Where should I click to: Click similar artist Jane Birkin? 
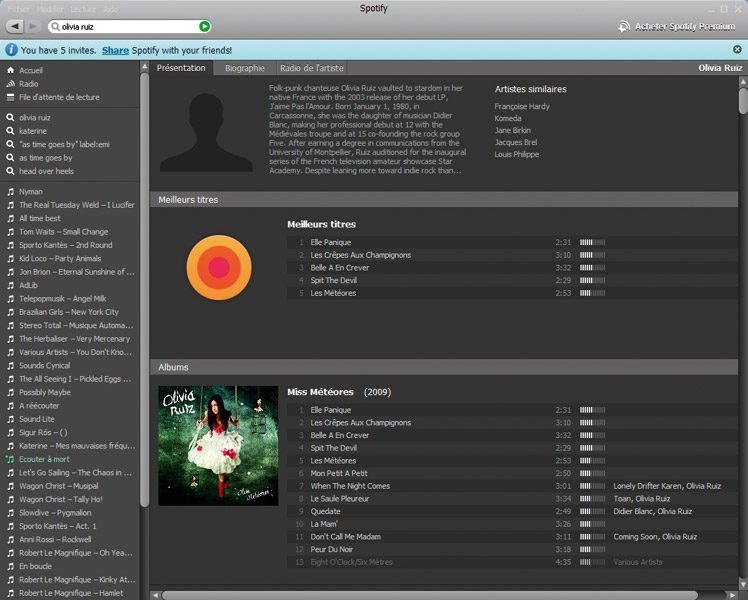(512, 130)
